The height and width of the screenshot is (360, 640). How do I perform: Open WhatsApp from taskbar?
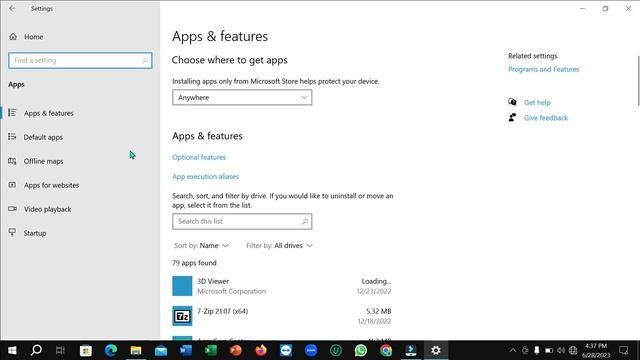pyautogui.click(x=361, y=350)
